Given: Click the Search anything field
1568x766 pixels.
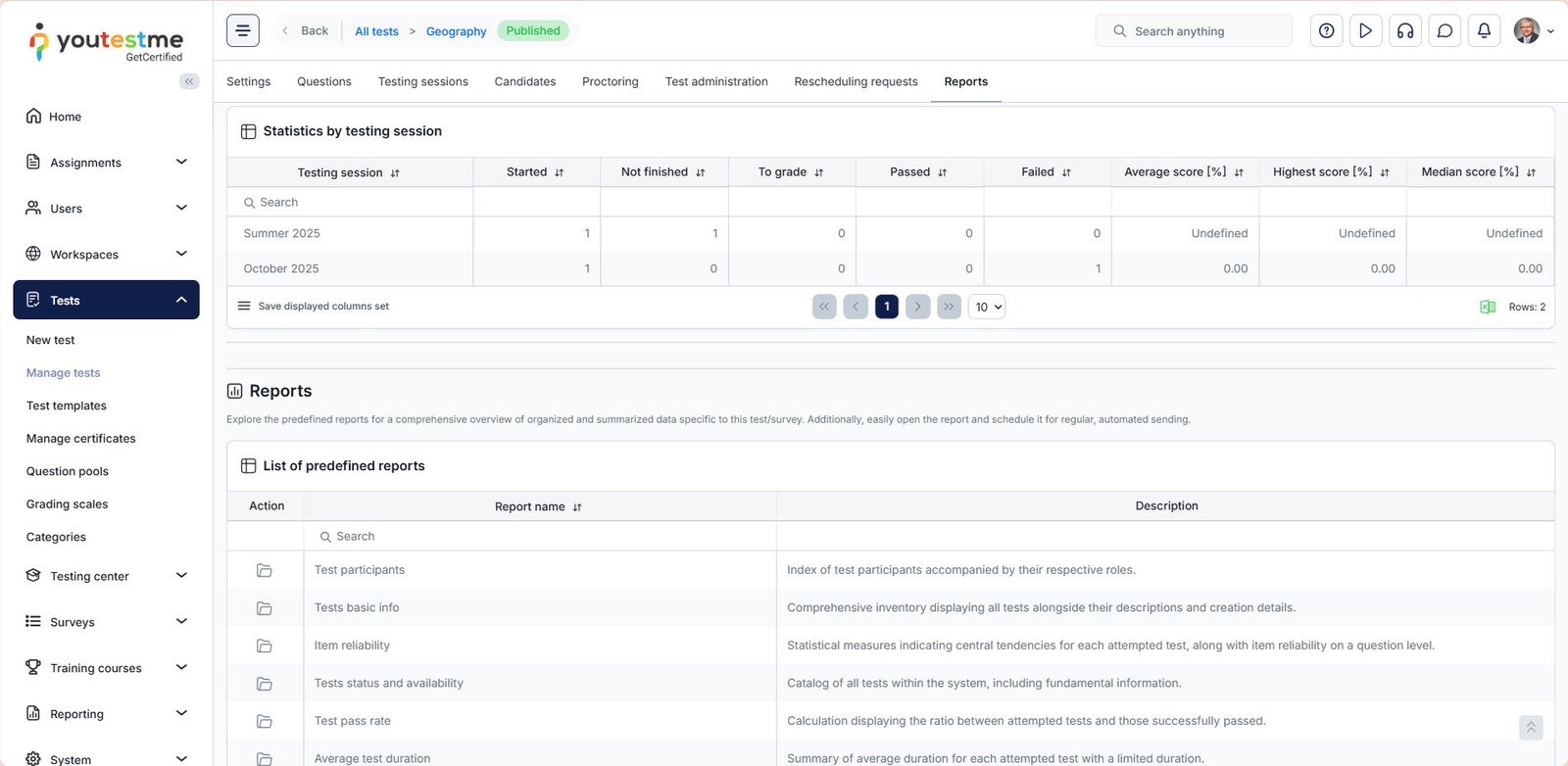Looking at the screenshot, I should (1194, 31).
